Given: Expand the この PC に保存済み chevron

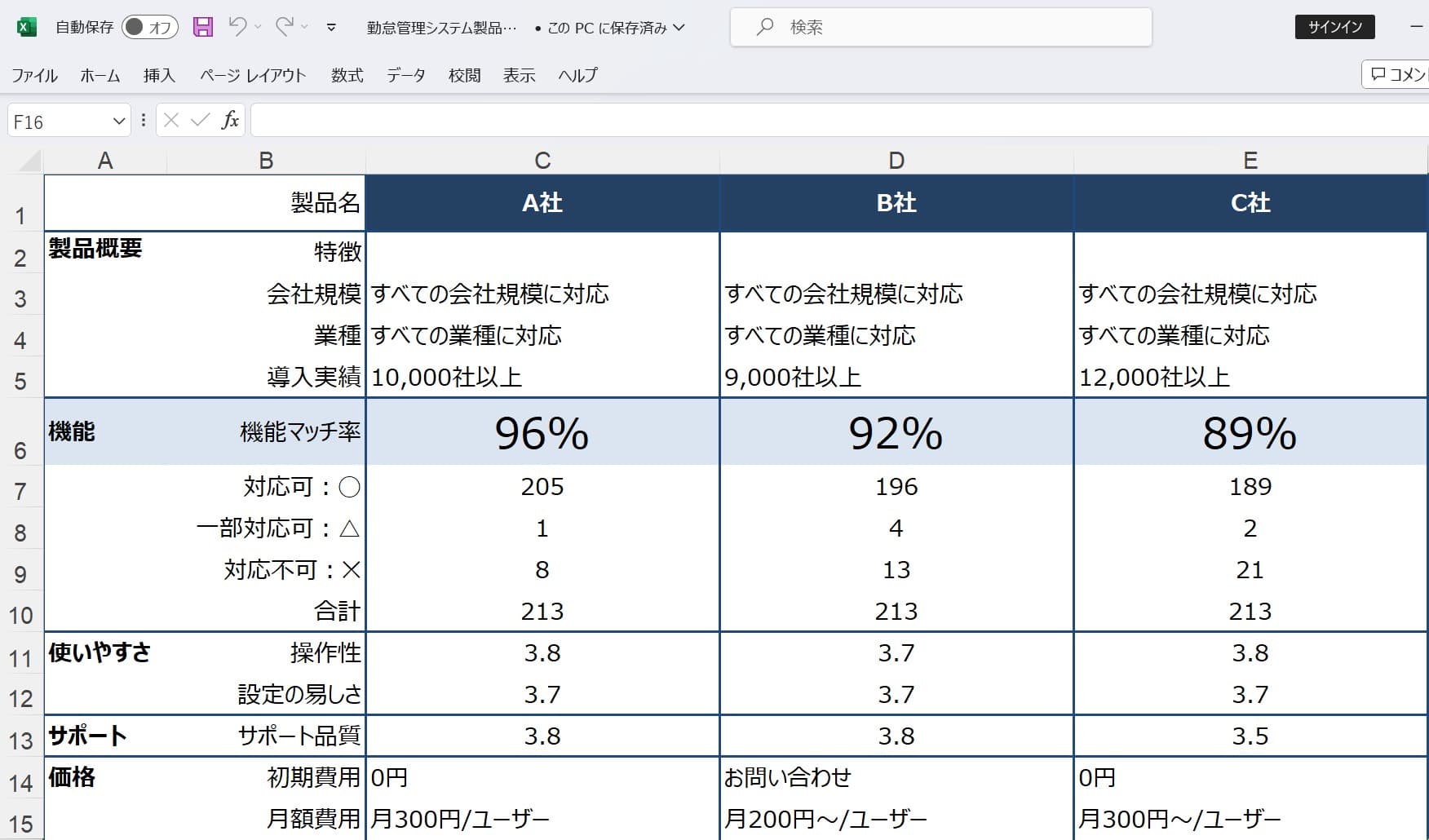Looking at the screenshot, I should [677, 27].
